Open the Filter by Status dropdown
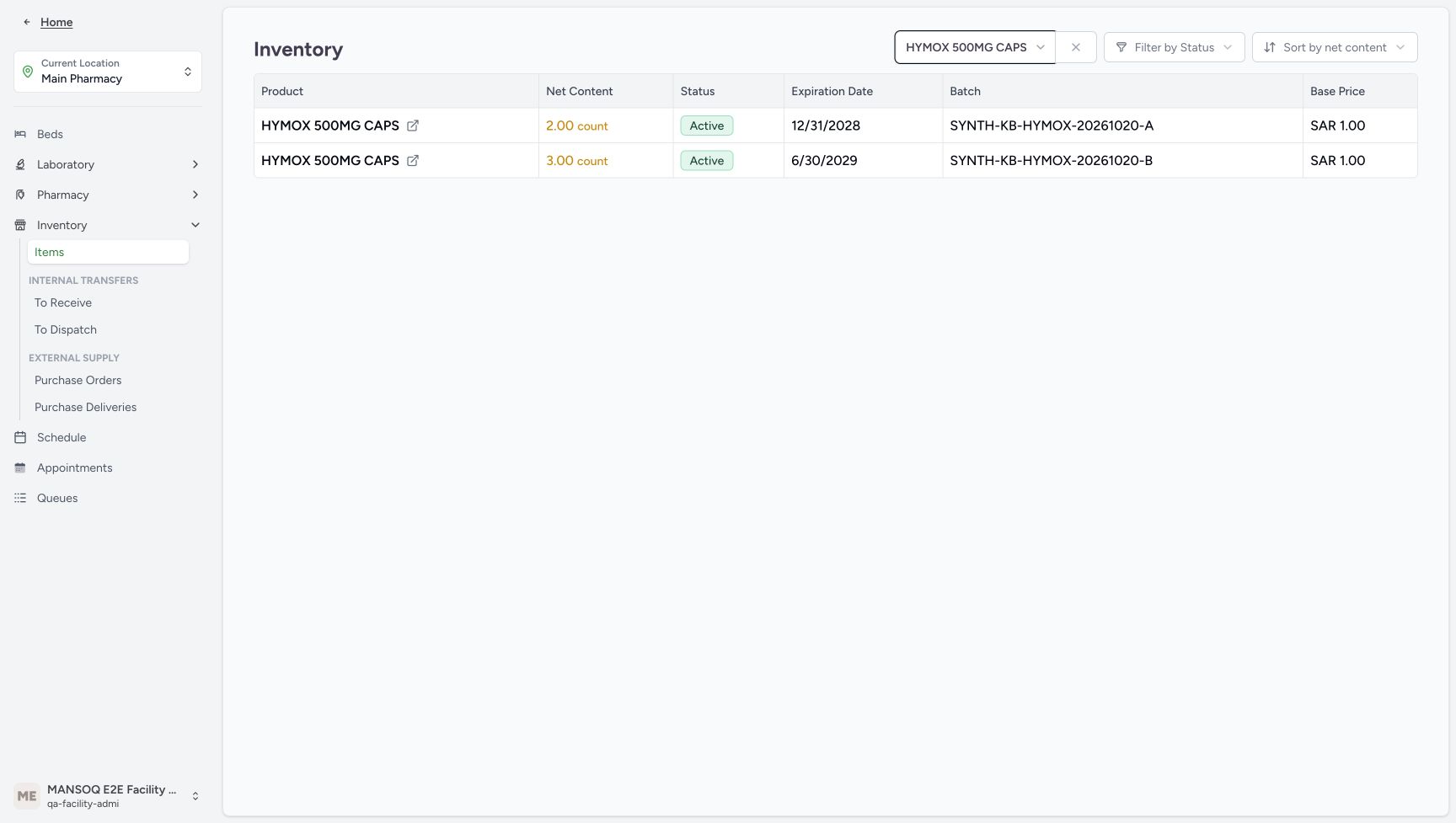Screen dimensions: 1456x823 [x=1174, y=47]
